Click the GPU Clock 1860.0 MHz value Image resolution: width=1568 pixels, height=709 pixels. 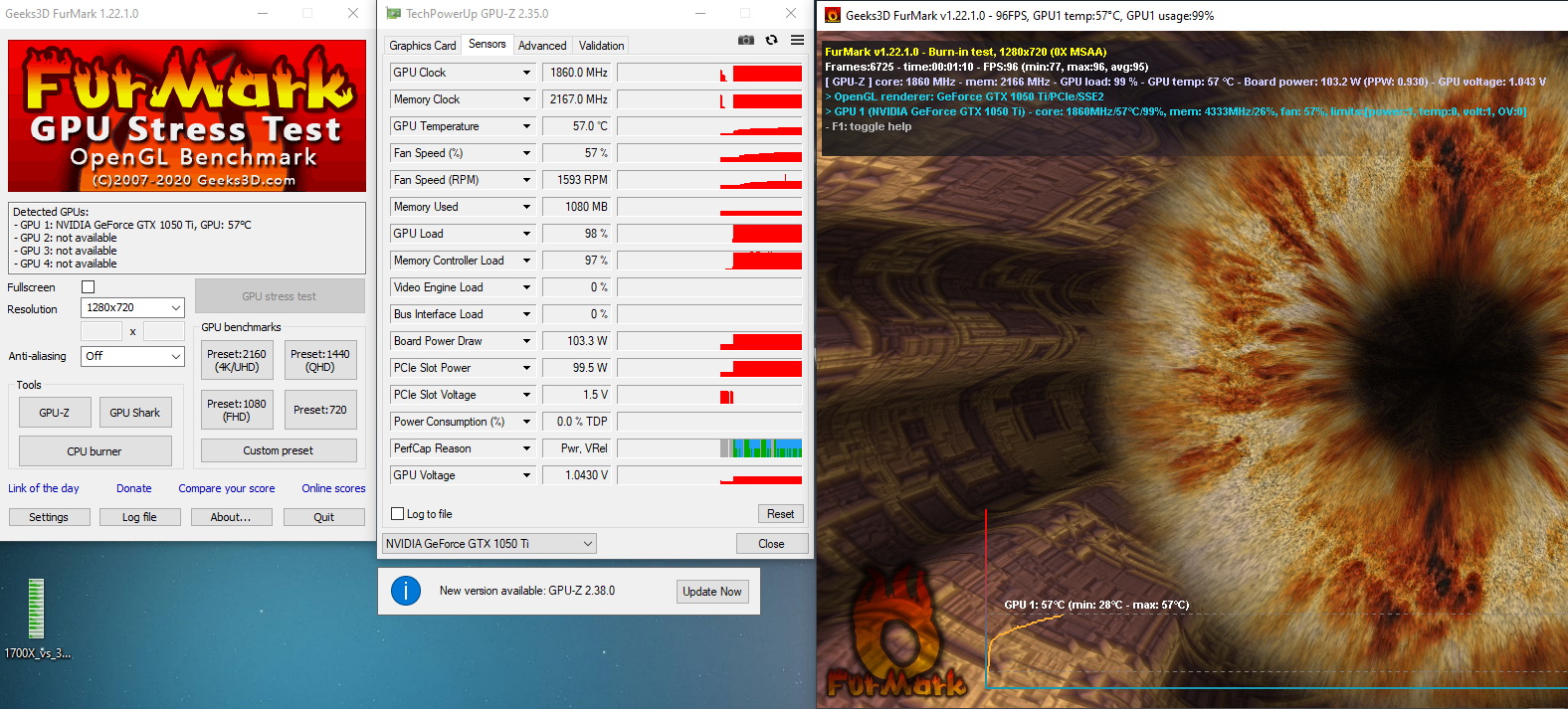coord(576,73)
